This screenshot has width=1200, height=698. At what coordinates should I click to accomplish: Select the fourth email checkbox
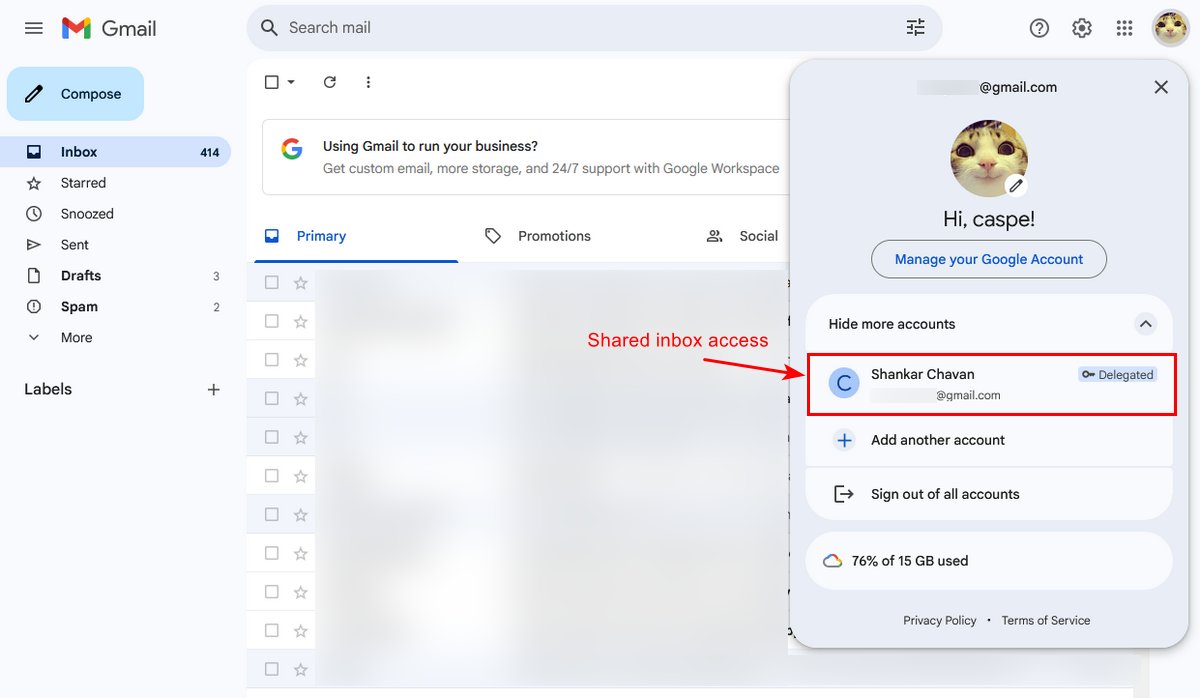click(271, 398)
